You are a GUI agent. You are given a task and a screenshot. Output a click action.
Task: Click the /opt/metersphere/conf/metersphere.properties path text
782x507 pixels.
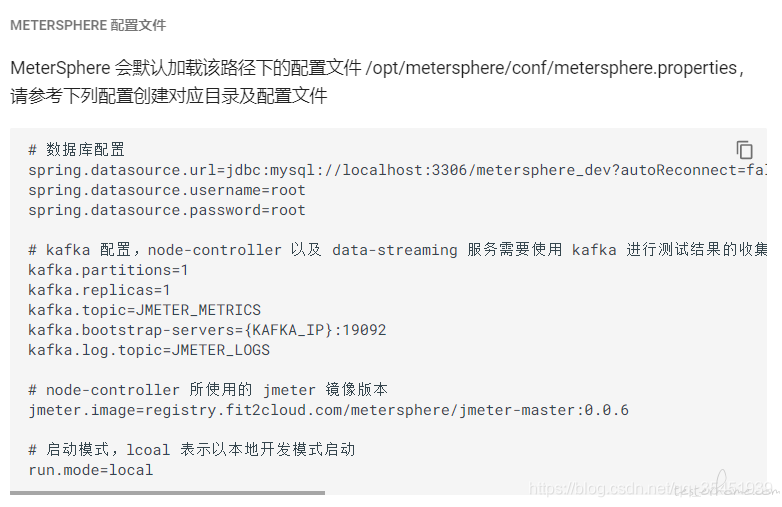click(x=551, y=68)
